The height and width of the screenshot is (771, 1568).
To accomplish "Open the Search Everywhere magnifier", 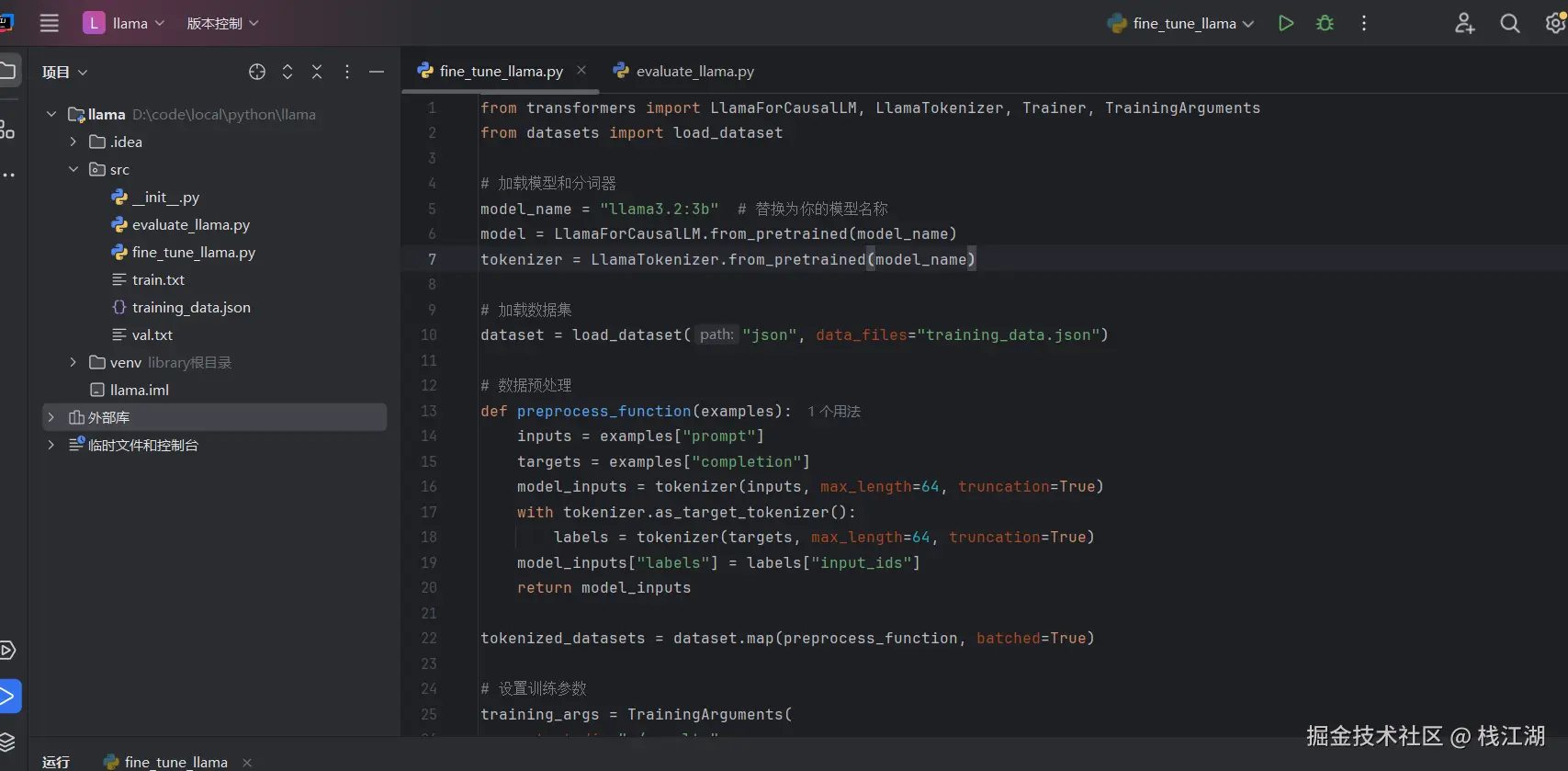I will [x=1509, y=23].
